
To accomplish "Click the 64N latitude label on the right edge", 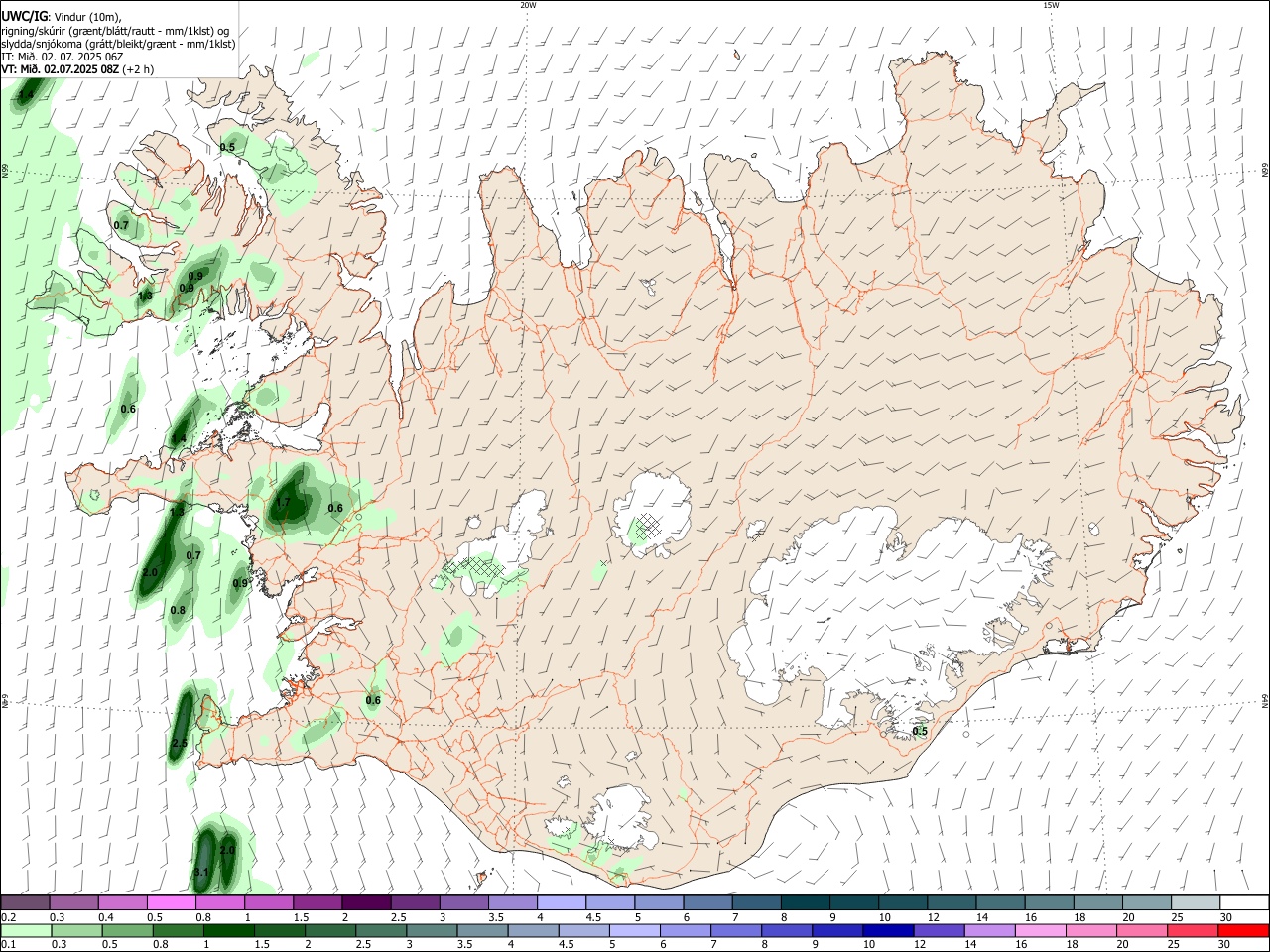I will [1265, 700].
